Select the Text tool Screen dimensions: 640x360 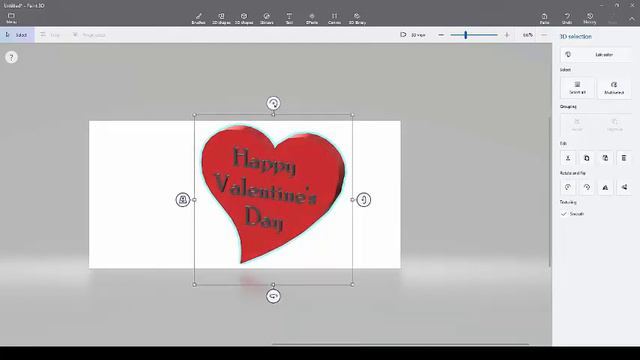pyautogui.click(x=289, y=18)
